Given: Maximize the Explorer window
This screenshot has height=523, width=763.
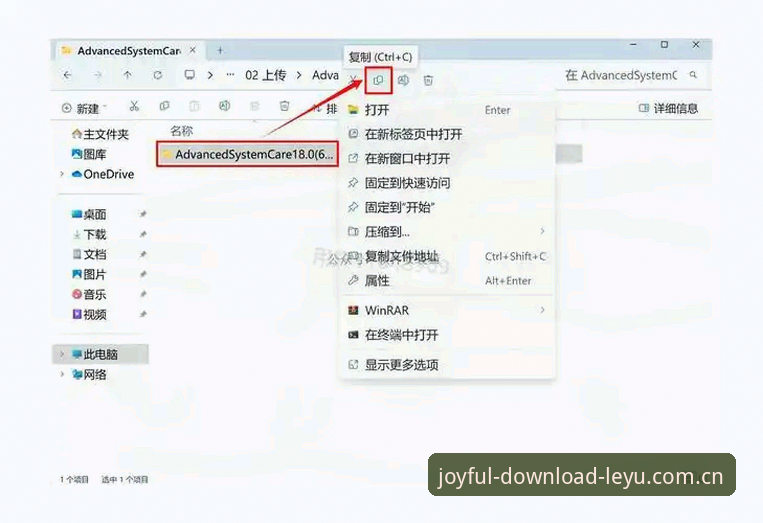Looking at the screenshot, I should coord(664,45).
